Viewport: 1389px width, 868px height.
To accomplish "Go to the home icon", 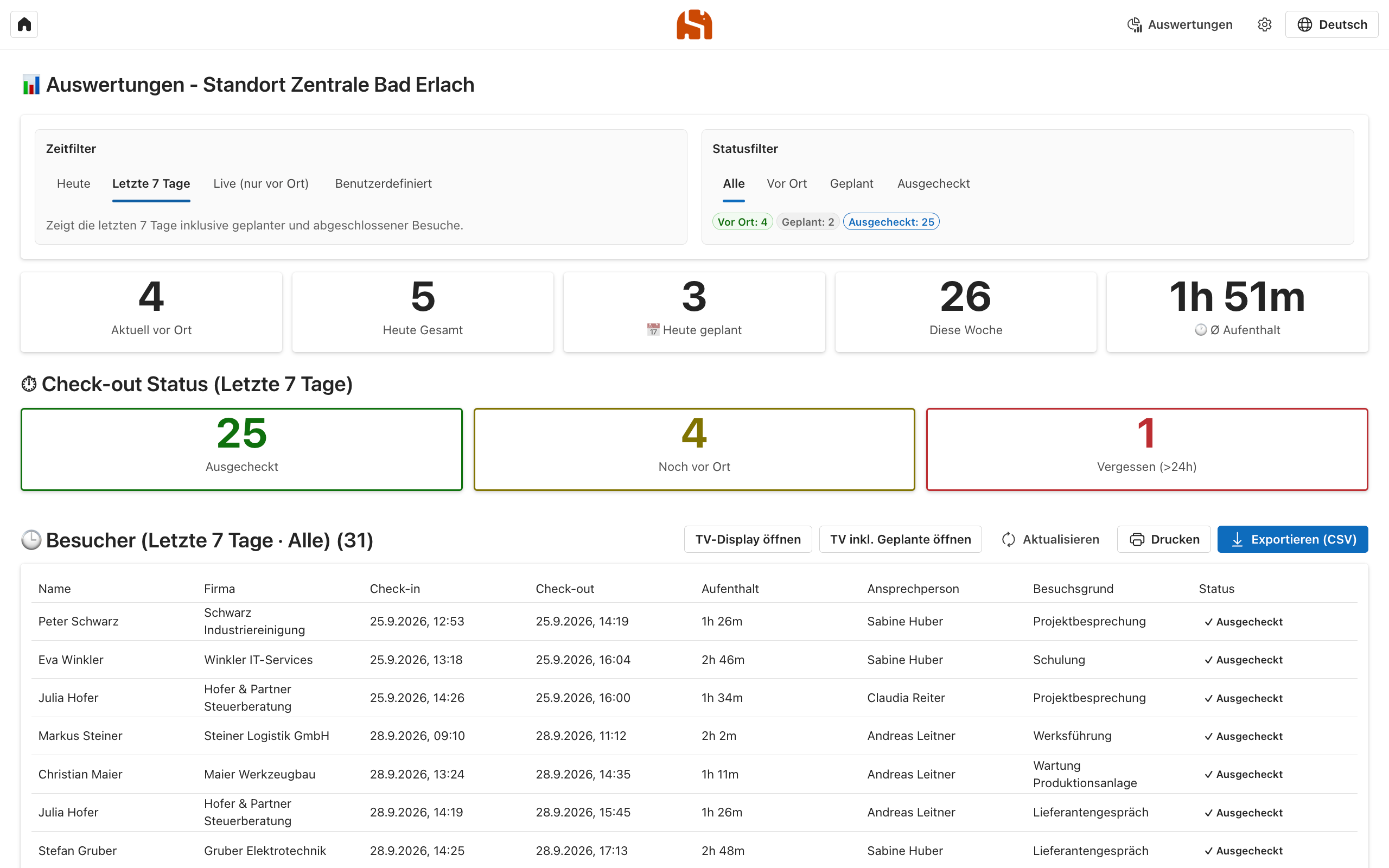I will pyautogui.click(x=24, y=24).
